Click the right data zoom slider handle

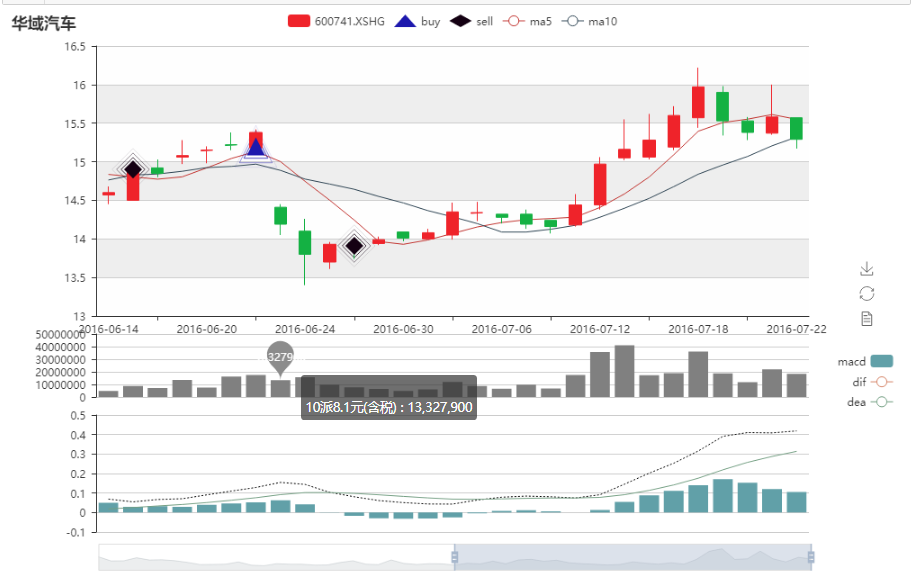(811, 557)
